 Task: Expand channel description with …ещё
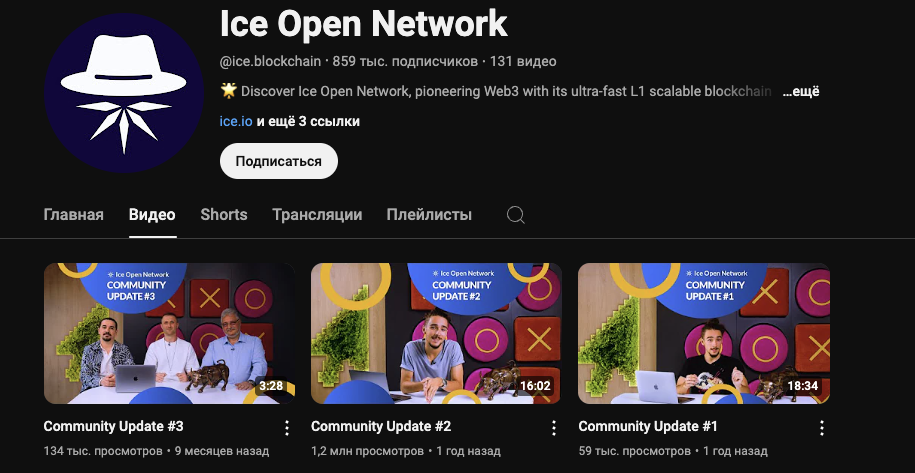[801, 92]
